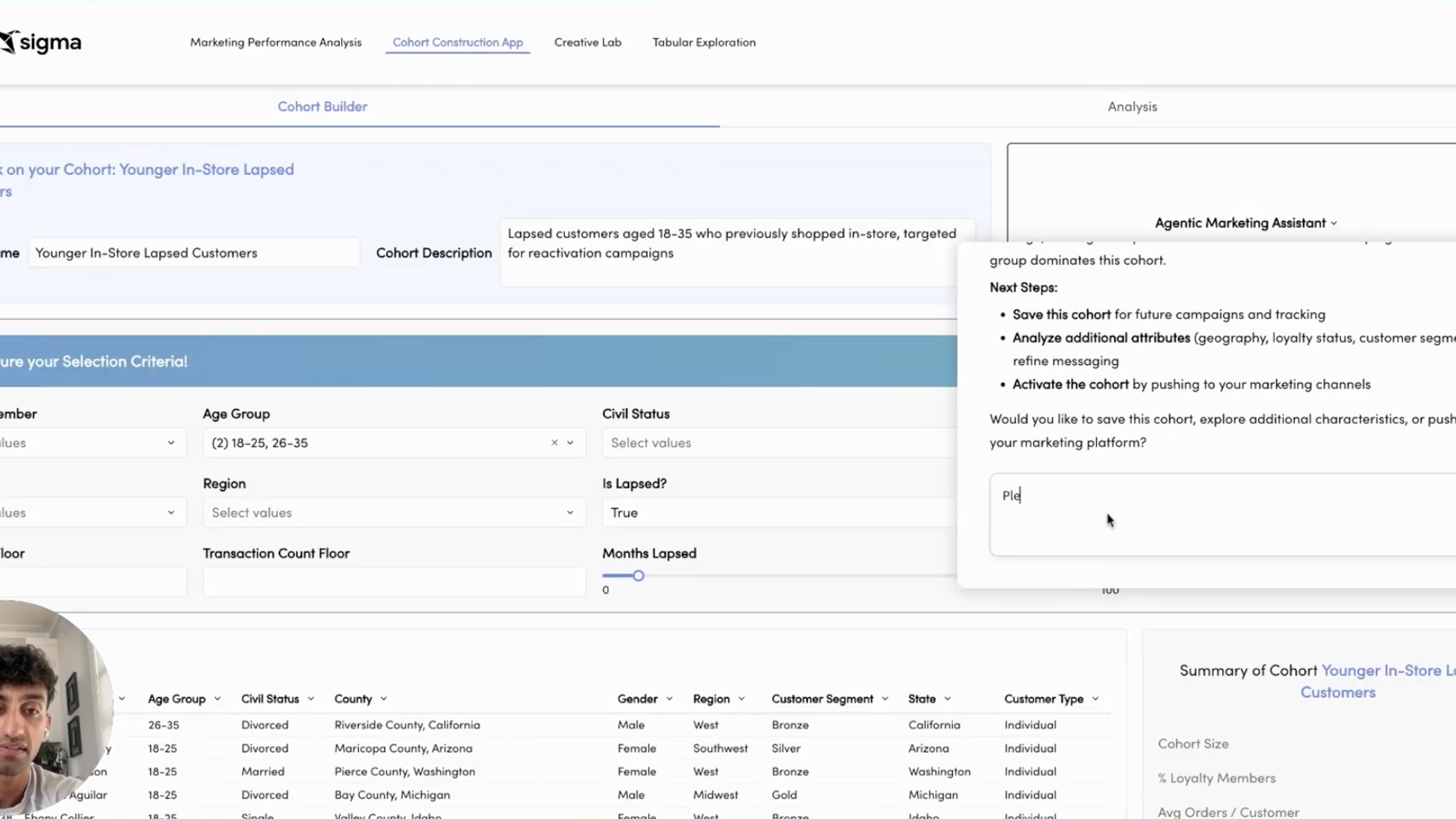Switch to the Analysis tab
The width and height of the screenshot is (1456, 819).
point(1132,106)
